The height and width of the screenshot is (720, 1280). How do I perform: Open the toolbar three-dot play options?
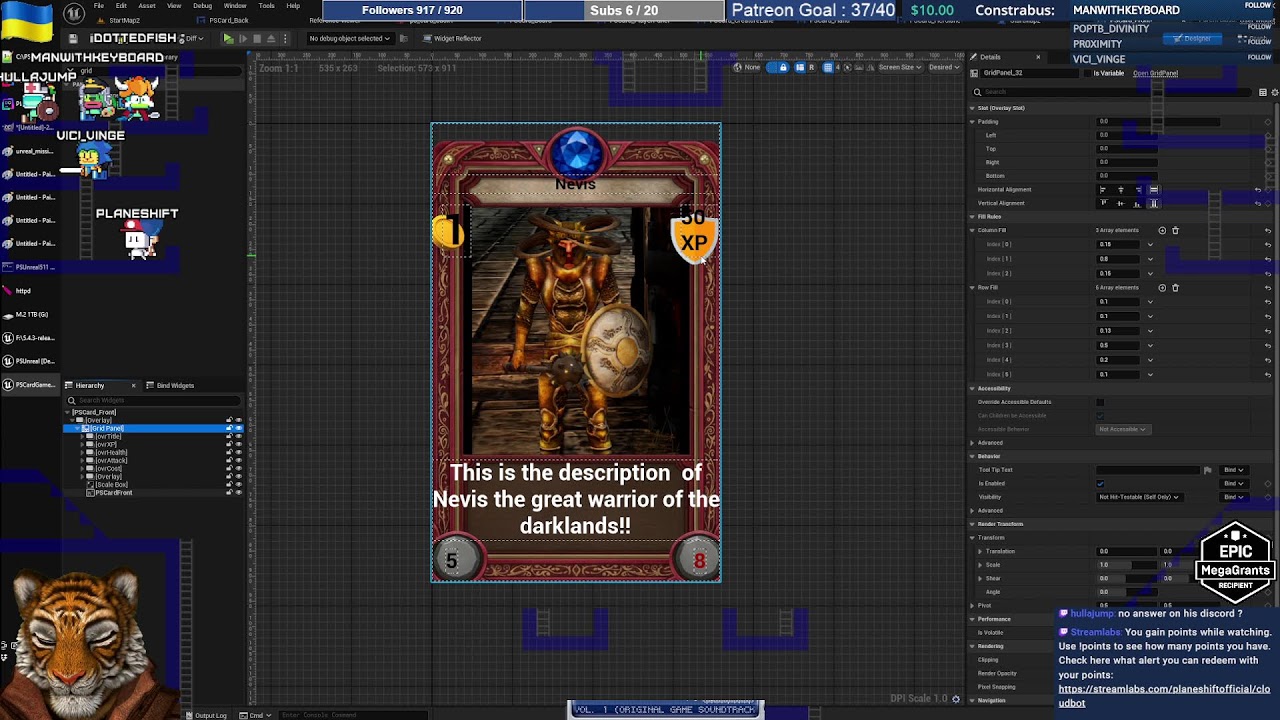click(x=285, y=38)
